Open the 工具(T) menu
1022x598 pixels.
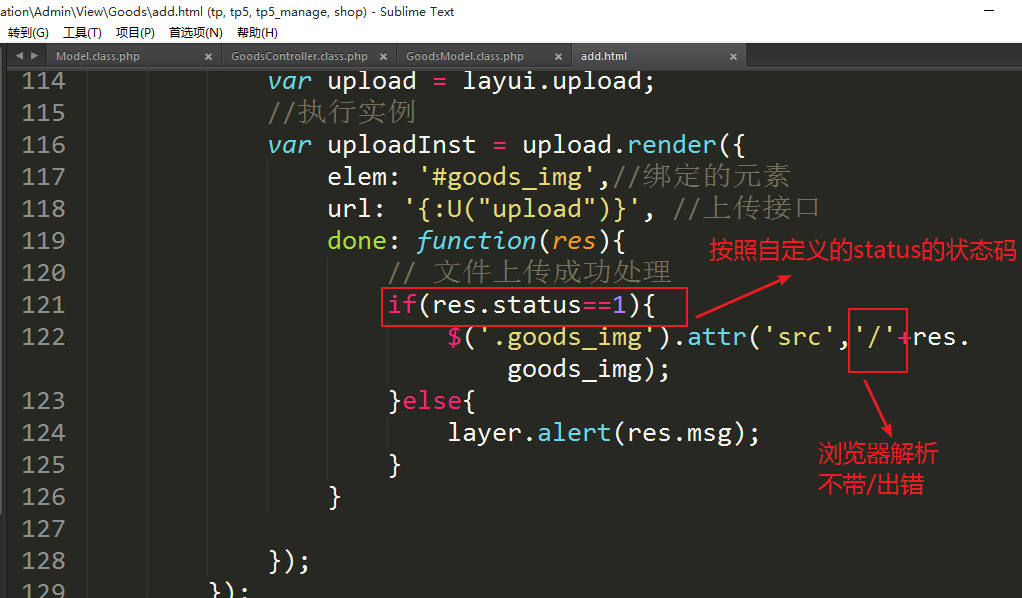[x=82, y=33]
